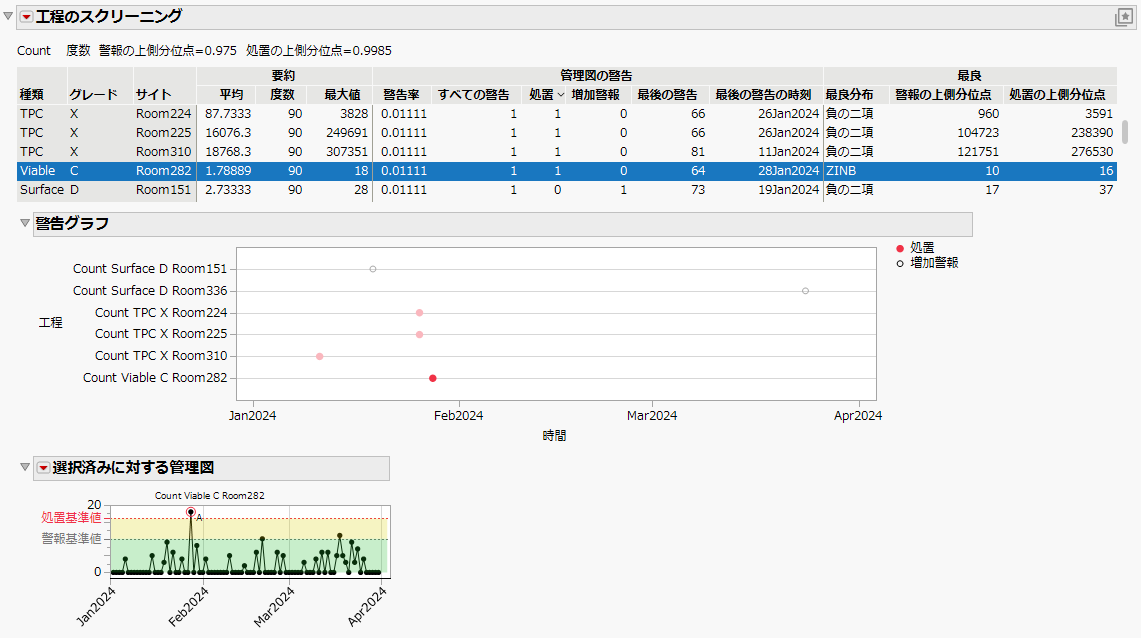Viewport: 1141px width, 638px height.
Task: Select the Surface D Room151 row
Action: coord(567,189)
